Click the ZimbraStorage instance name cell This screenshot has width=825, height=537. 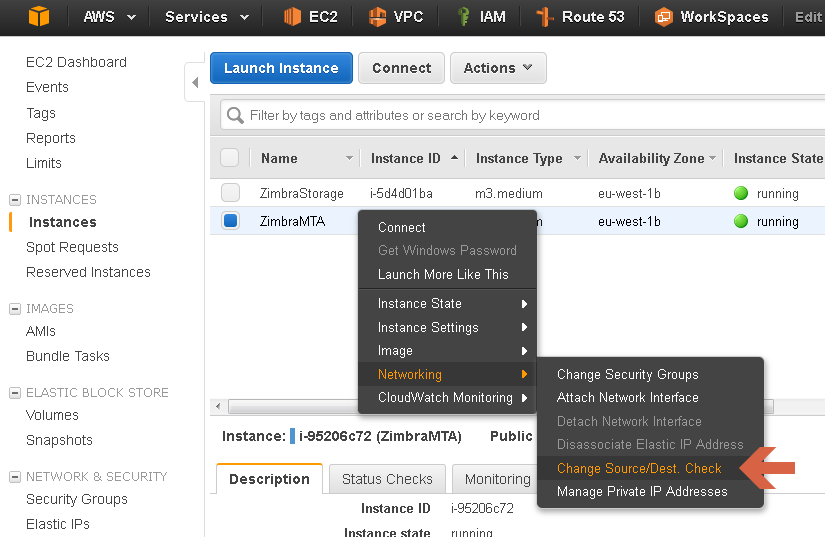point(301,194)
